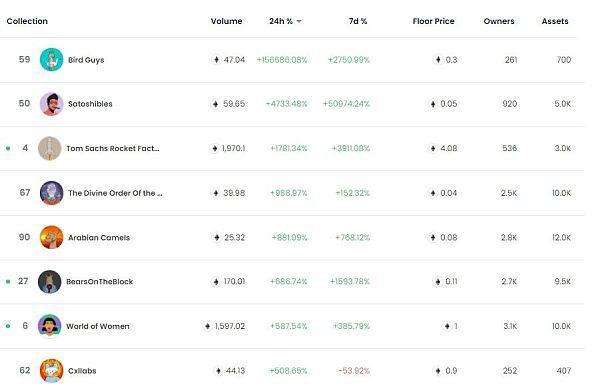
Task: Click the Arabian Camels avatar icon
Action: (51, 237)
